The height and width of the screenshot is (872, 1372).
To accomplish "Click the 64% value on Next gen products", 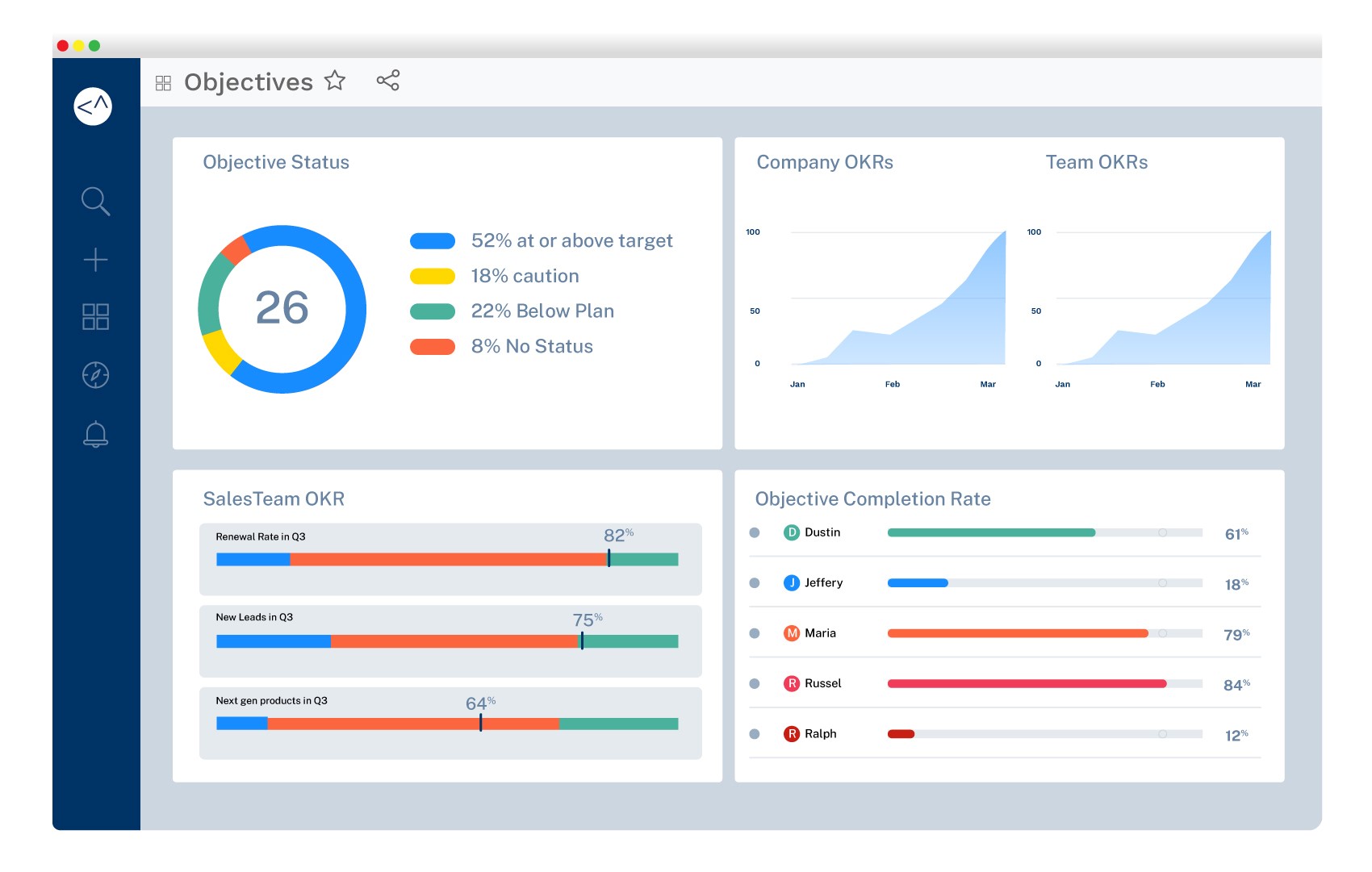I will 480,703.
